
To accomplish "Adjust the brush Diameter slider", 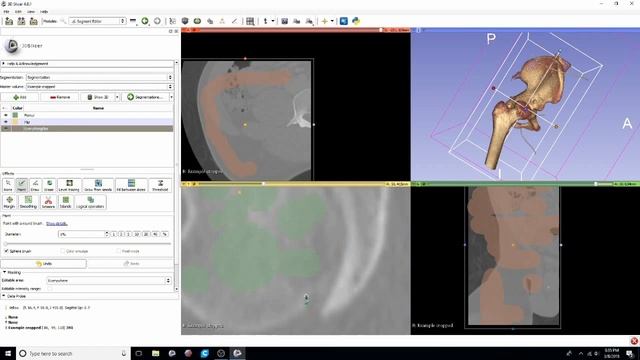I will pos(87,243).
